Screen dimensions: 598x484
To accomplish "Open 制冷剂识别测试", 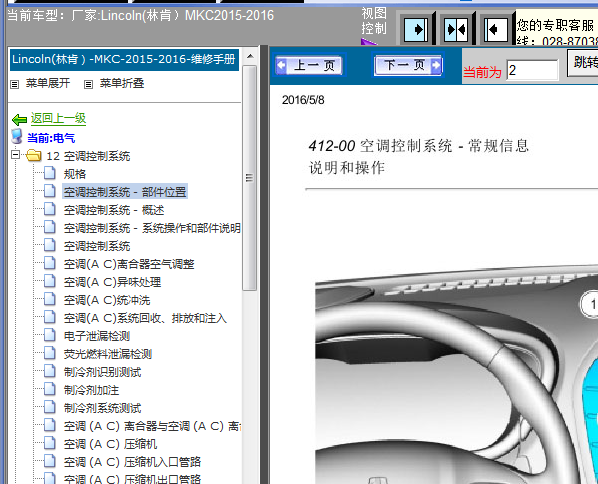I will click(102, 372).
